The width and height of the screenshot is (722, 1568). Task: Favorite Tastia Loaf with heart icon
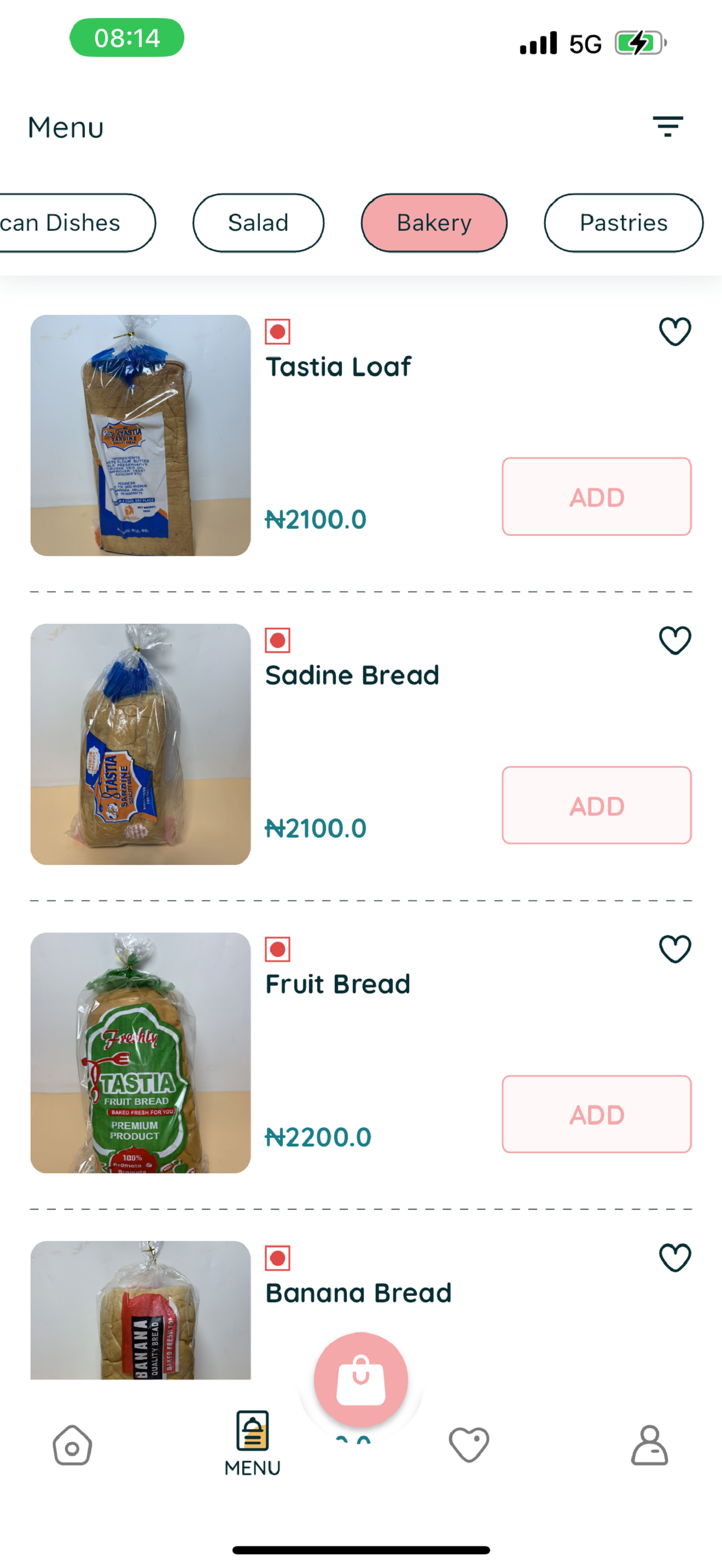(x=675, y=332)
